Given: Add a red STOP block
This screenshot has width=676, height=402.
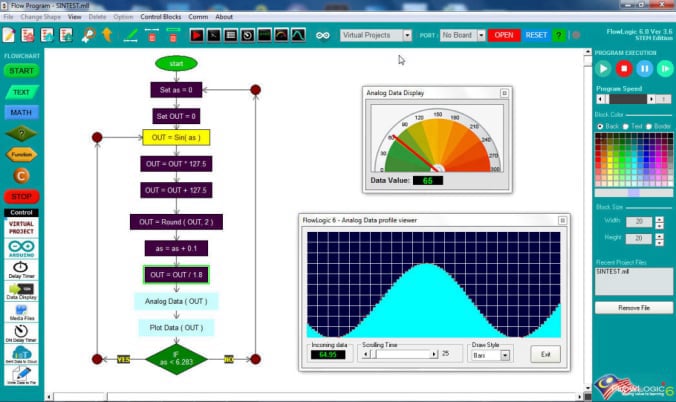Looking at the screenshot, I should pos(21,196).
